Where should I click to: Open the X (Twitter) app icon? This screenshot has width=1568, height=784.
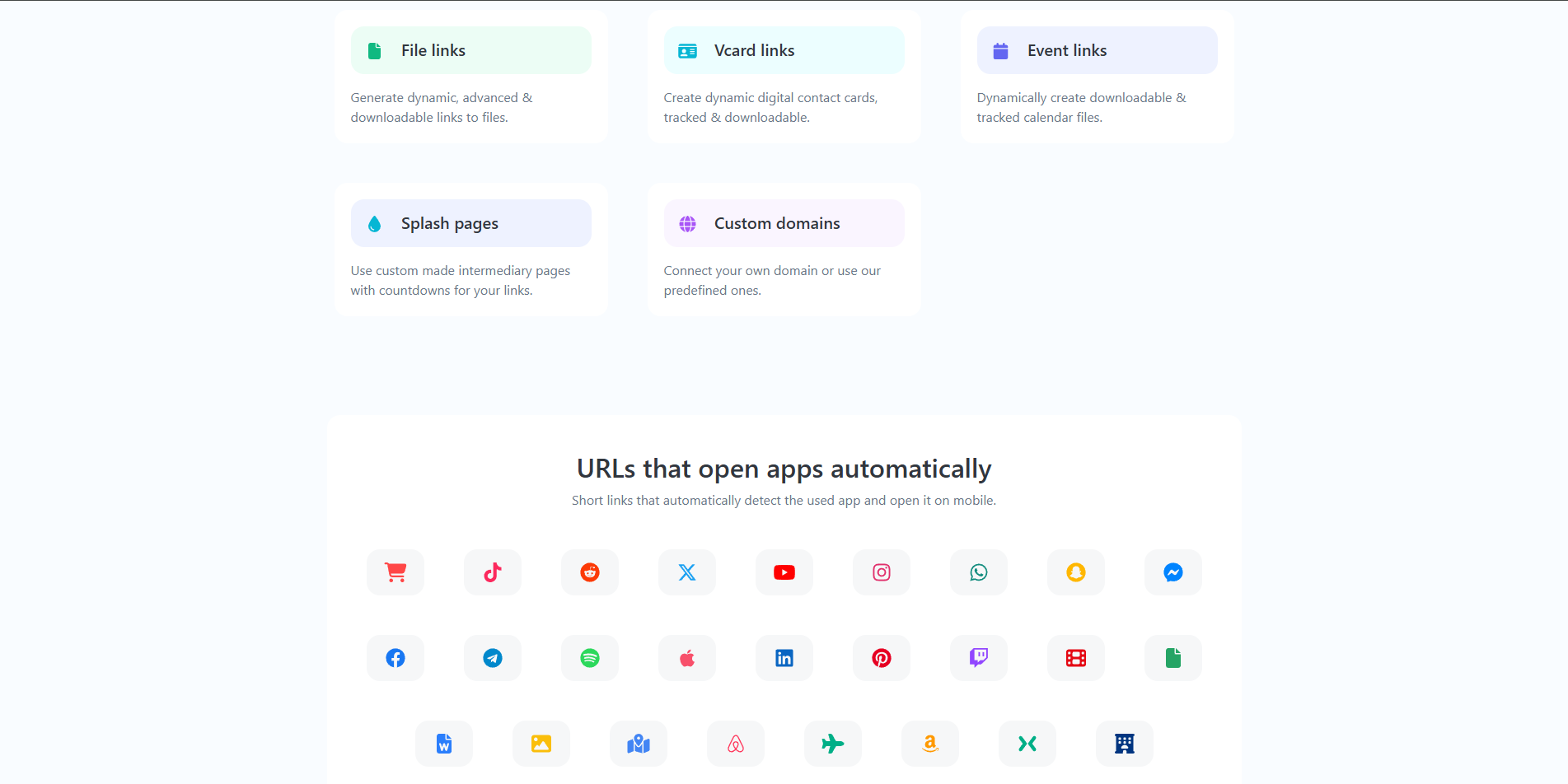click(687, 572)
